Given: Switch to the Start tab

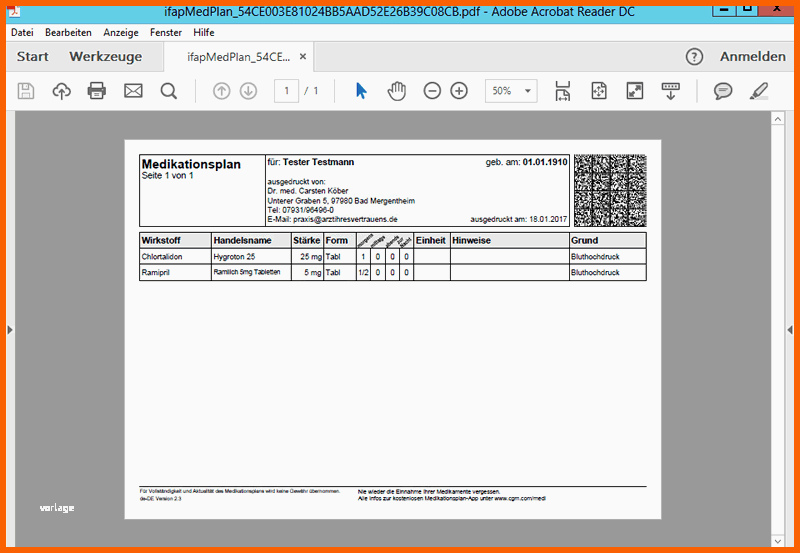Looking at the screenshot, I should click(33, 57).
